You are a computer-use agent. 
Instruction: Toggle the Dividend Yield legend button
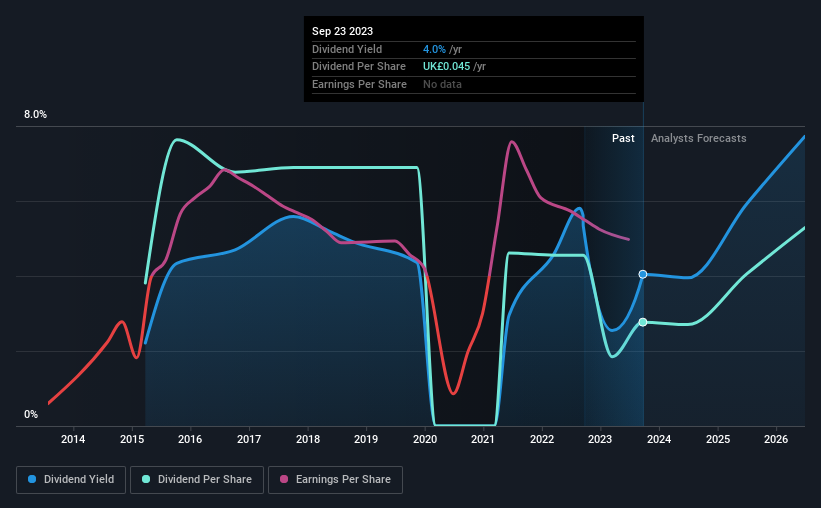[71, 480]
